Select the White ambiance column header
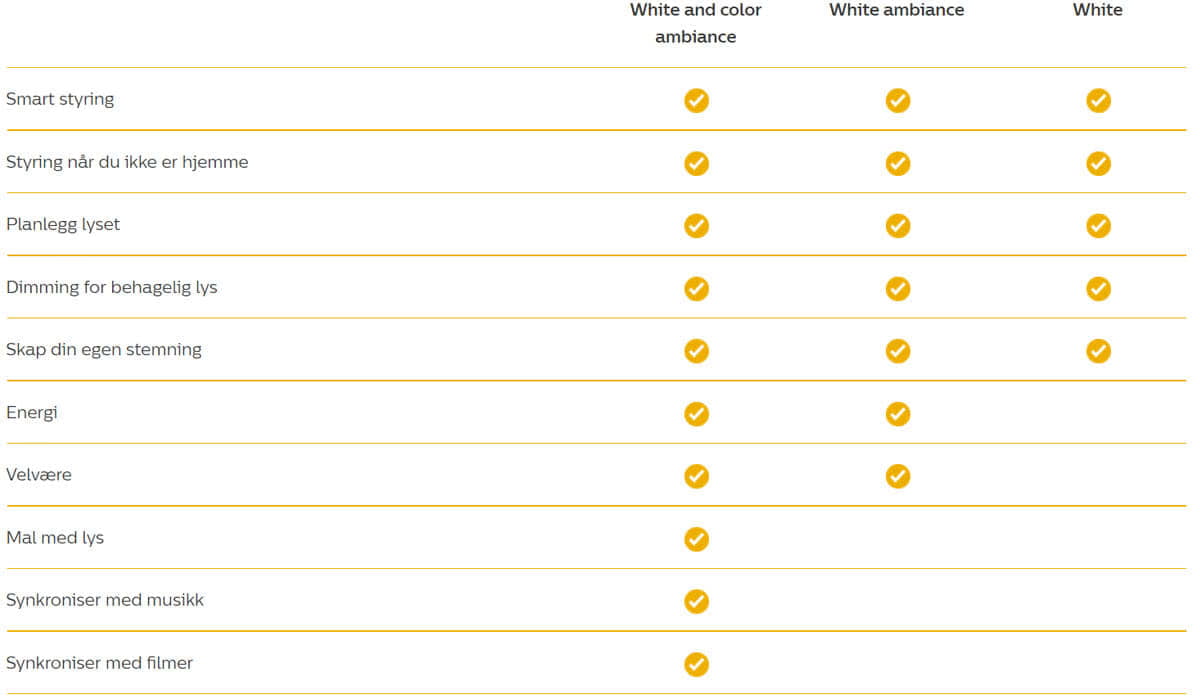The image size is (1200, 698). 897,10
